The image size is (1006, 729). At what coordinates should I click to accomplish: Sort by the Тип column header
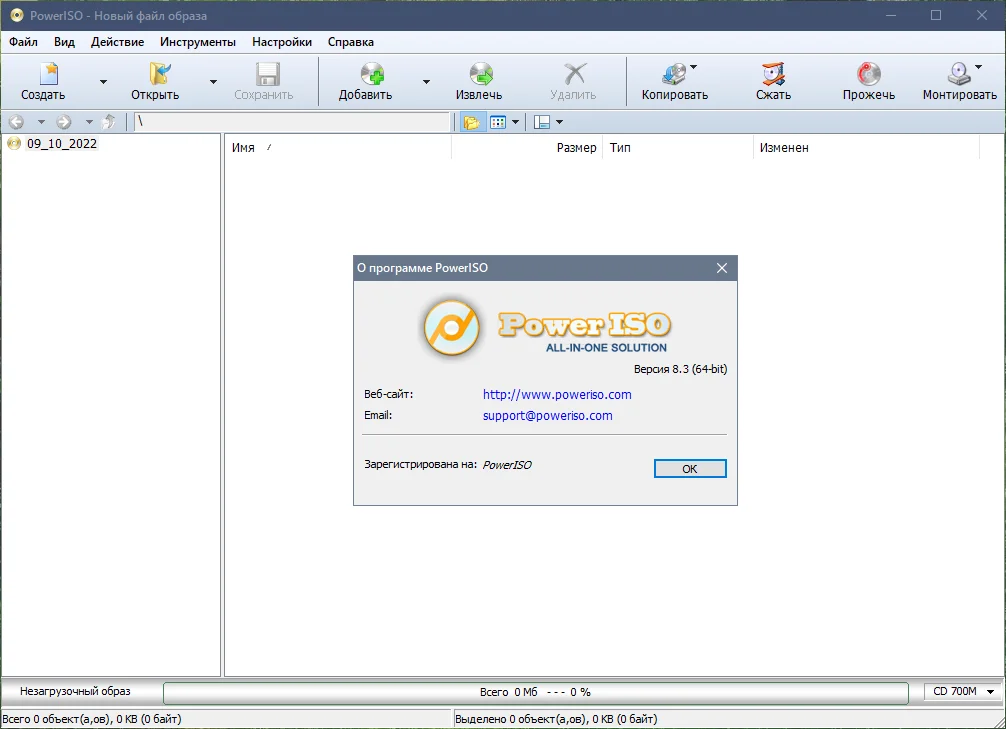[x=678, y=148]
